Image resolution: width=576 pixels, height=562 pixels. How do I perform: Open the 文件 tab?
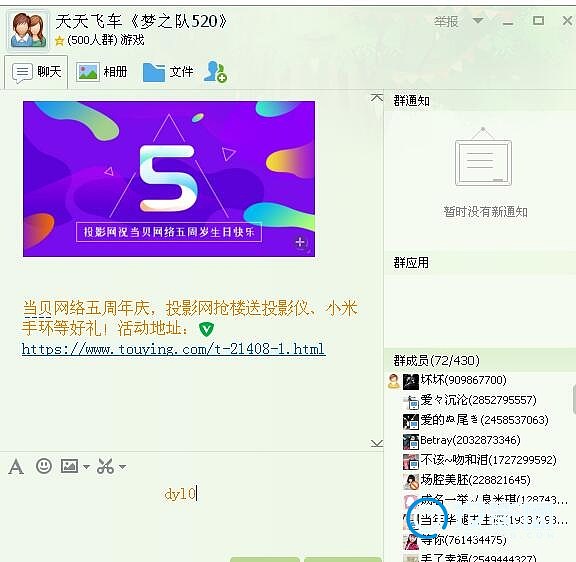168,72
